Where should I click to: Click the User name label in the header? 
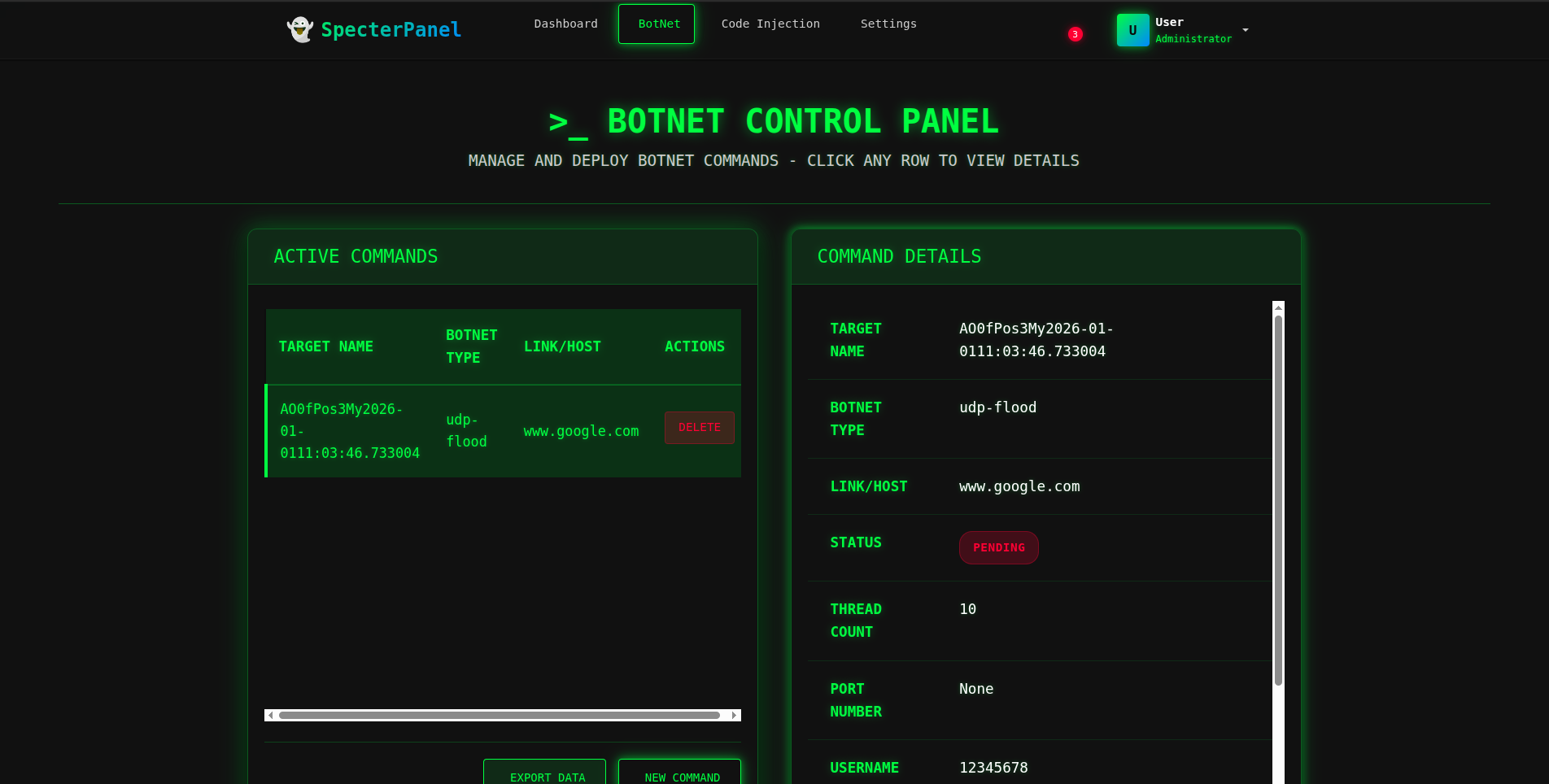[x=1169, y=22]
